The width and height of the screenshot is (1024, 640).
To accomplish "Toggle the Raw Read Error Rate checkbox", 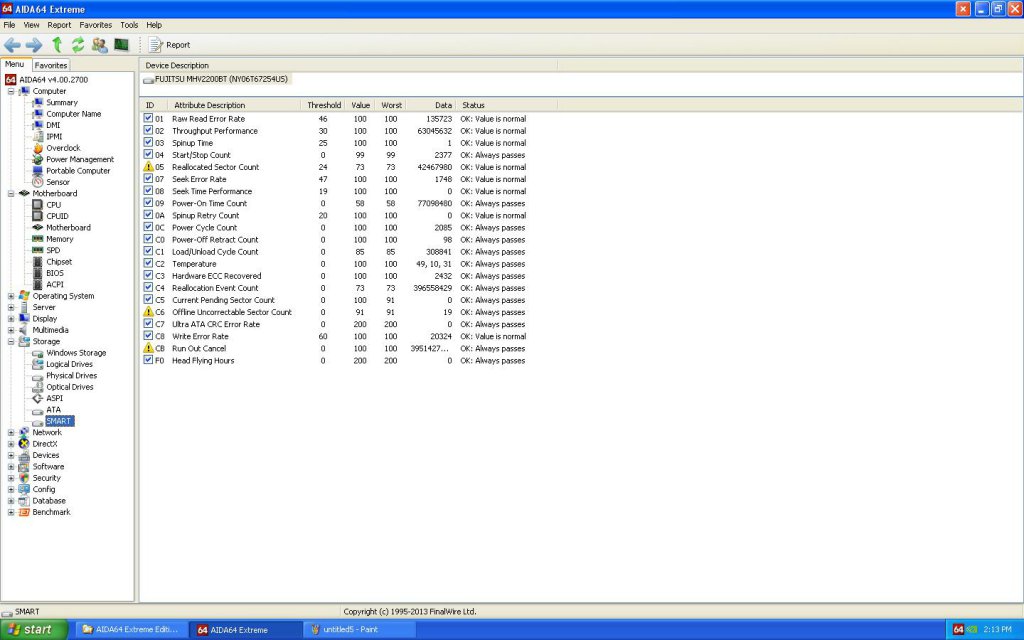I will [148, 118].
